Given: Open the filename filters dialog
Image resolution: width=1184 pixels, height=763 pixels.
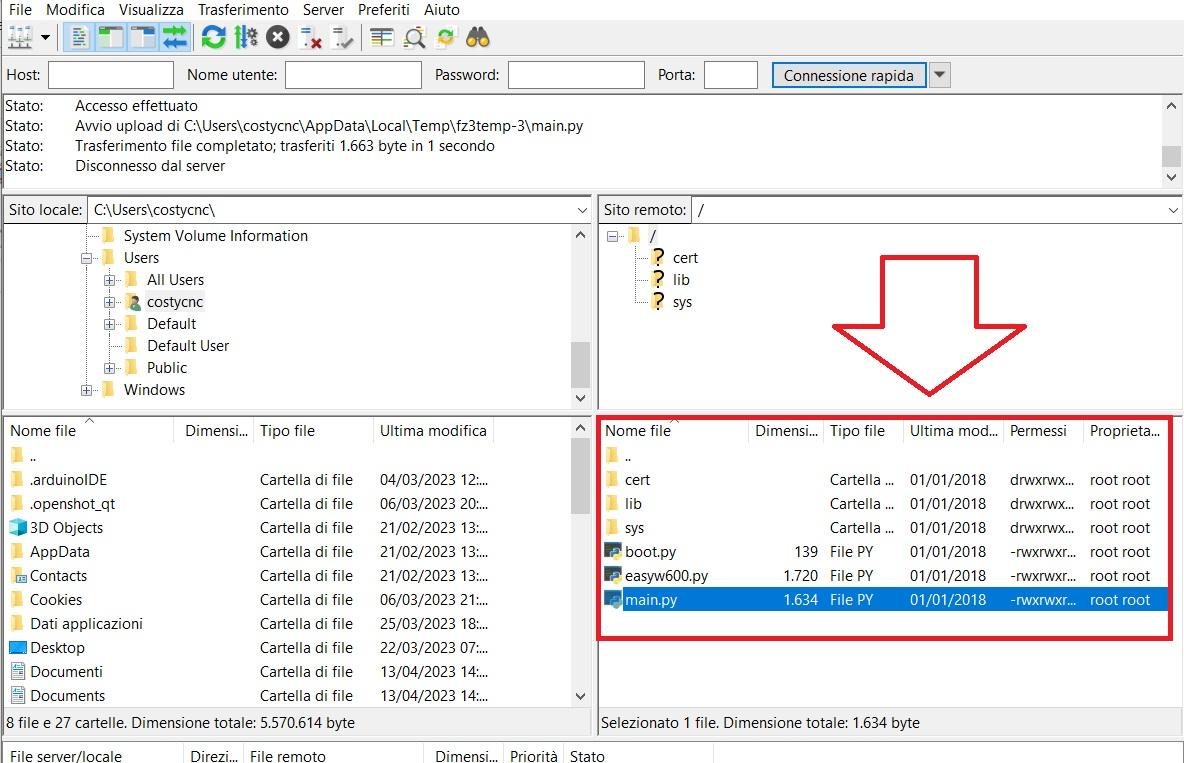Looking at the screenshot, I should point(382,37).
